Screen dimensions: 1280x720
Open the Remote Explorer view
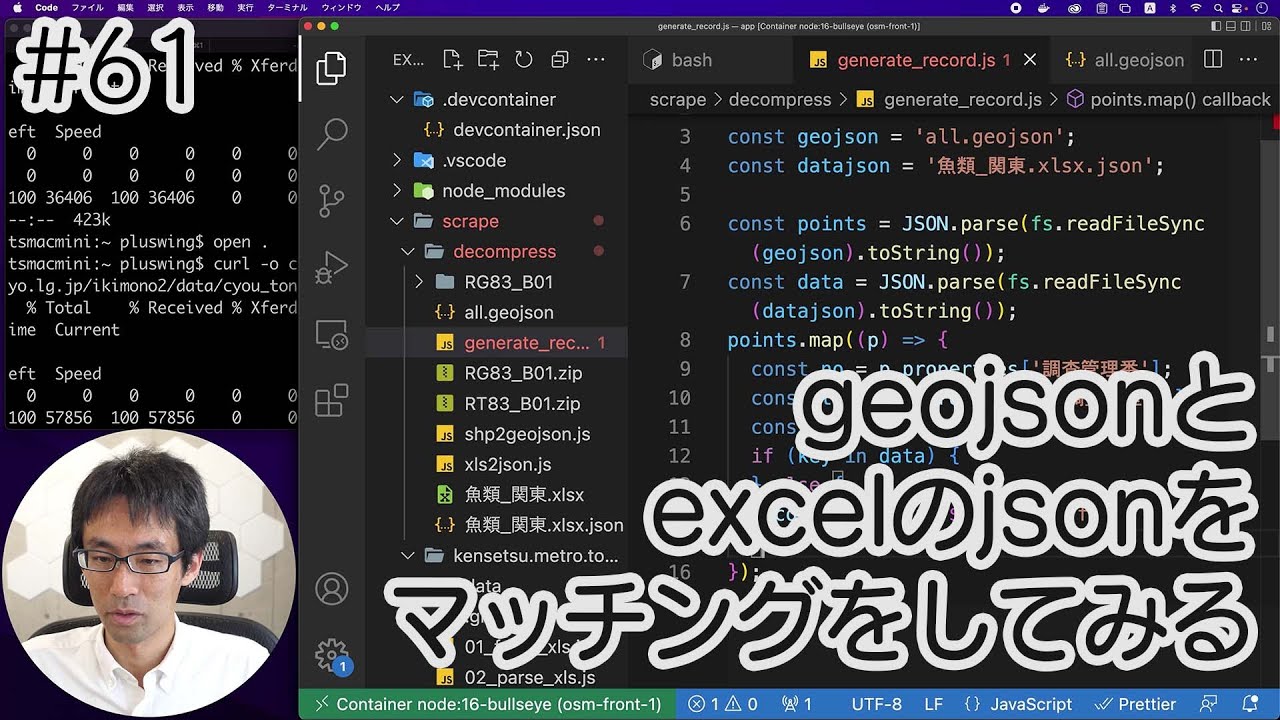coord(331,335)
